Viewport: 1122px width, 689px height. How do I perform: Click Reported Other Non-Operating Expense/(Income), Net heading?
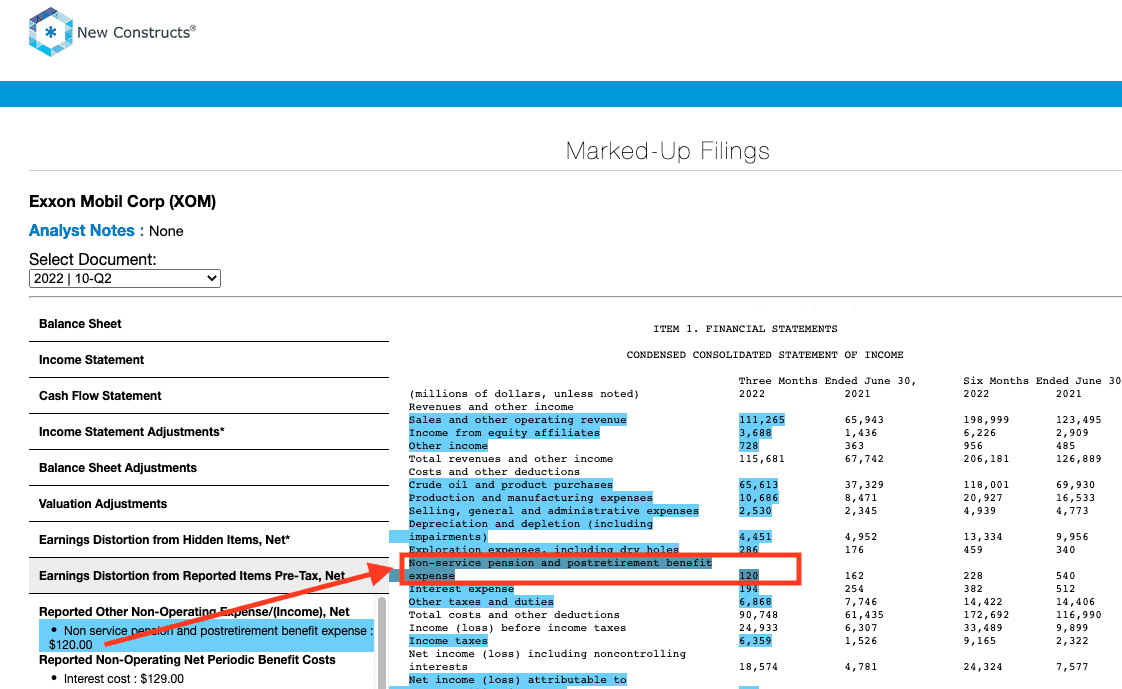(194, 612)
